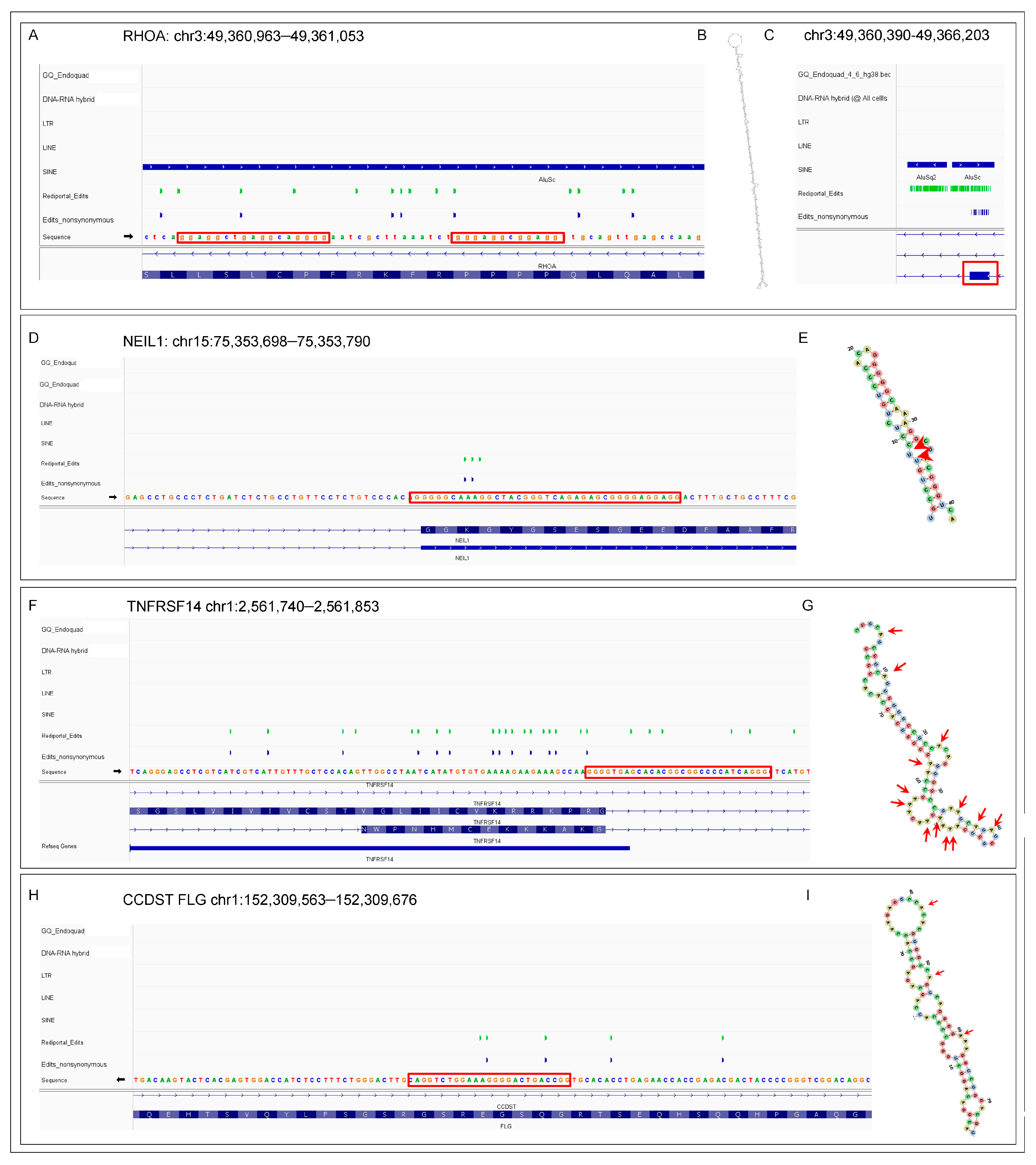Viewport: 1036px width, 1165px height.
Task: Select LTR label in TNFRSF14 panel
Action: click(47, 672)
